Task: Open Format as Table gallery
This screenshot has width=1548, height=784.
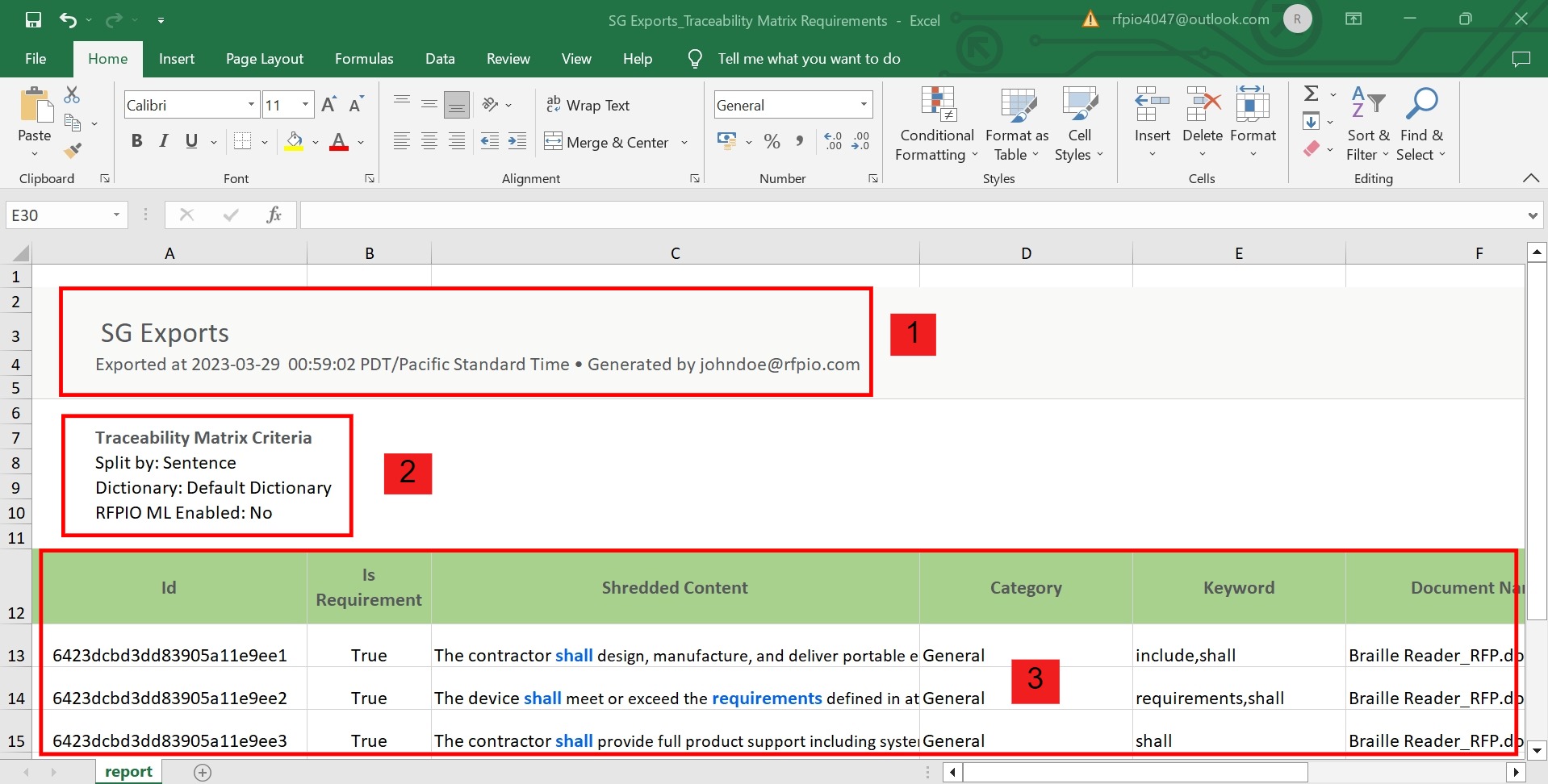Action: pyautogui.click(x=1017, y=124)
